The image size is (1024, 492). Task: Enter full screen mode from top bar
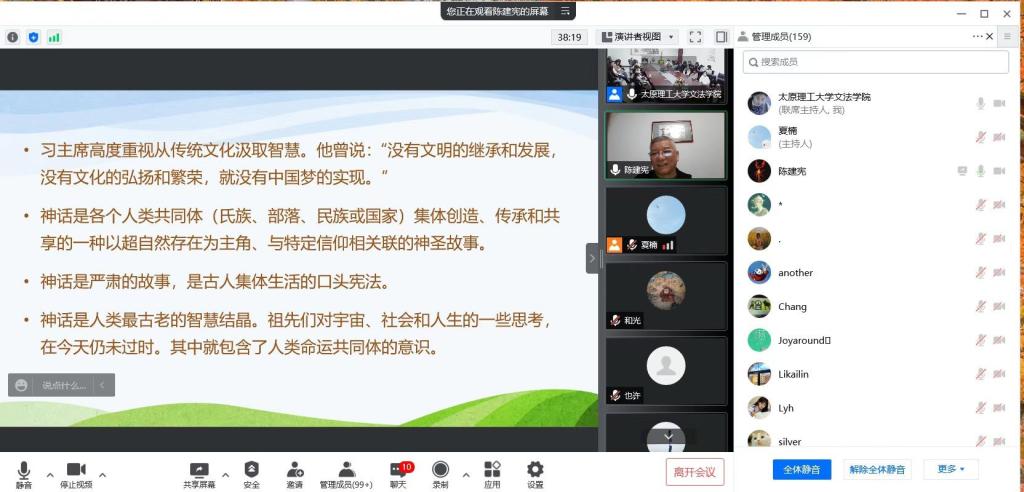(x=695, y=37)
